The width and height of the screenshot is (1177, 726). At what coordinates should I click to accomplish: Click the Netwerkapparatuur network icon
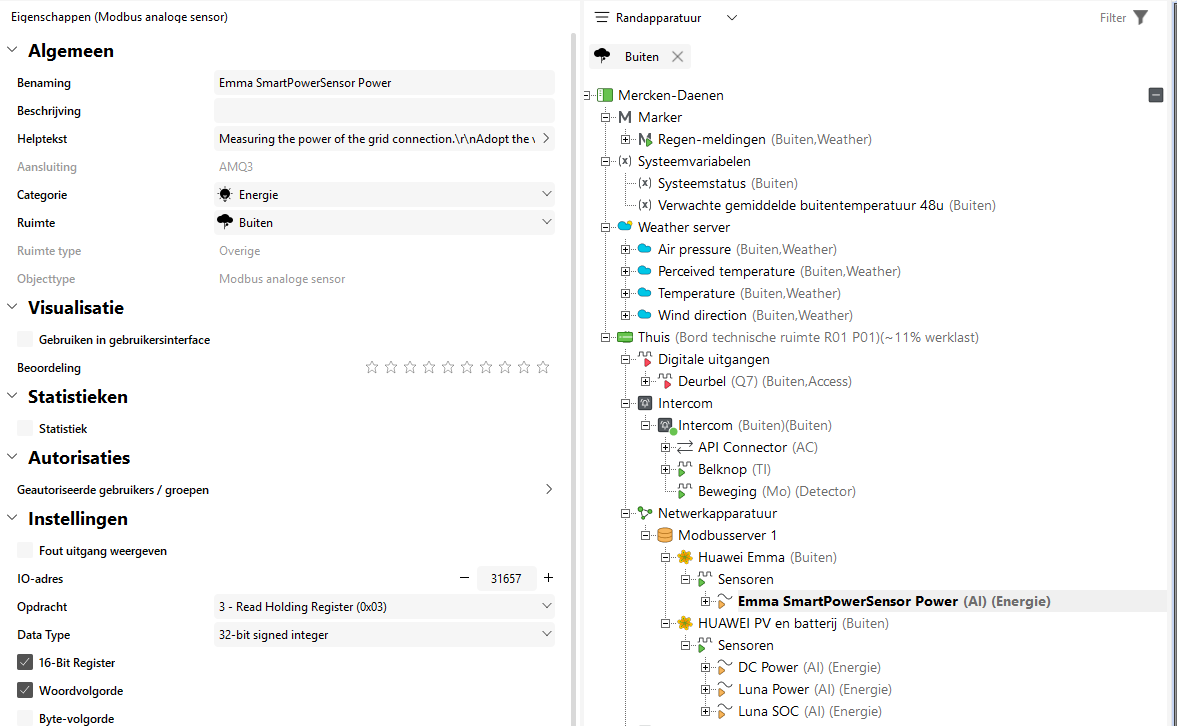pyautogui.click(x=645, y=513)
